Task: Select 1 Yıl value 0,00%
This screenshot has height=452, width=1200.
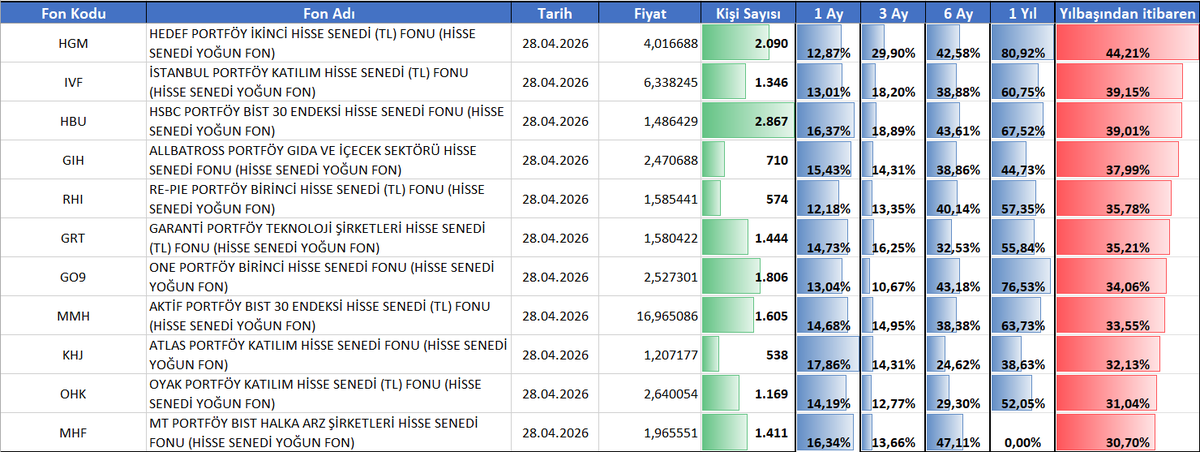Action: click(x=1021, y=432)
